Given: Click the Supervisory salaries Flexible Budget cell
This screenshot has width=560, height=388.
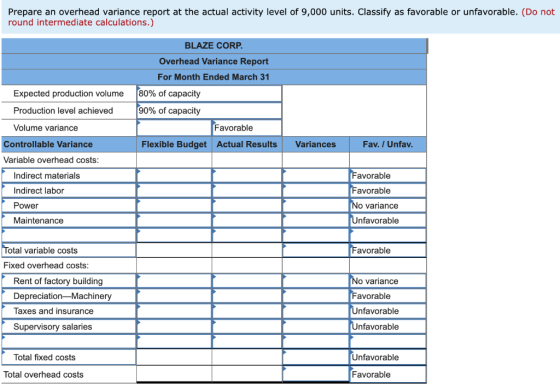Looking at the screenshot, I should 174,327.
